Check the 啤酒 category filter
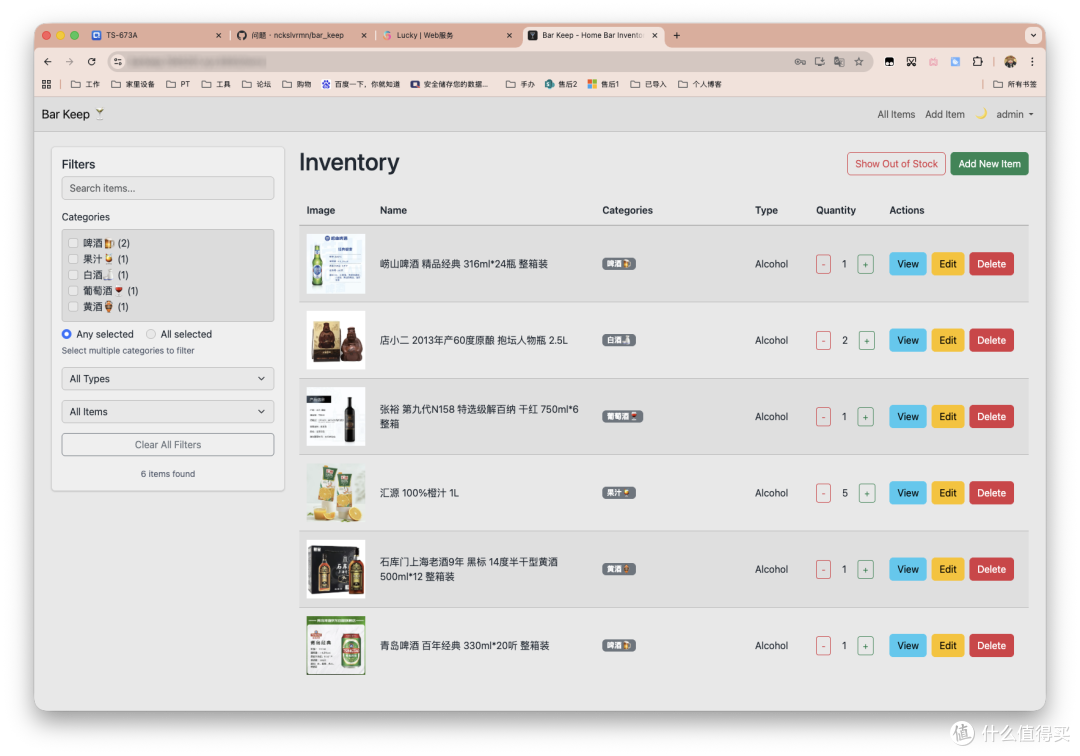Viewport: 1080px width, 756px height. [73, 243]
